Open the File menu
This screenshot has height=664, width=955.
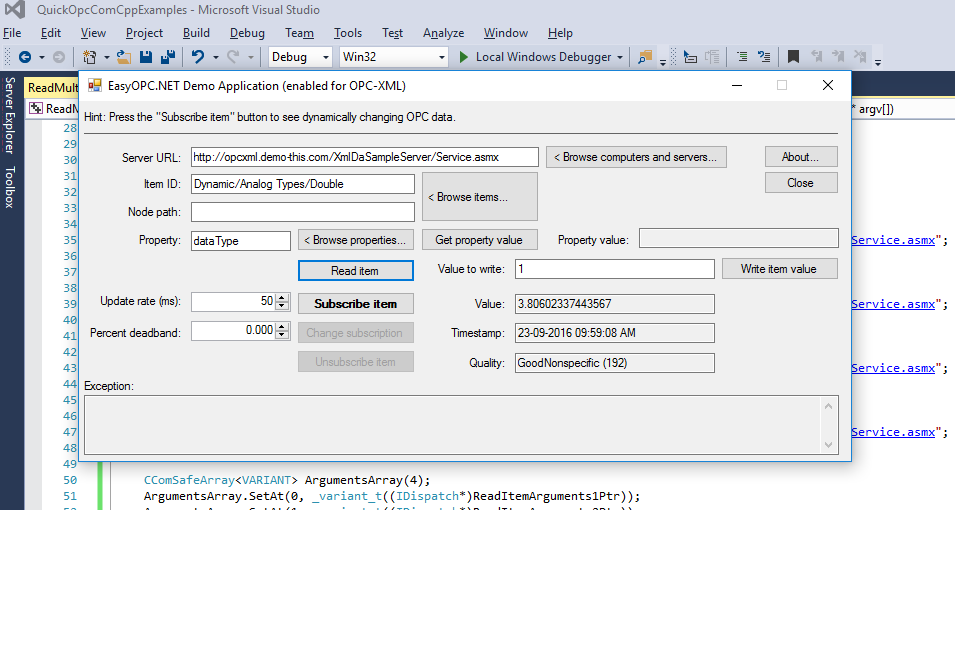pos(12,33)
